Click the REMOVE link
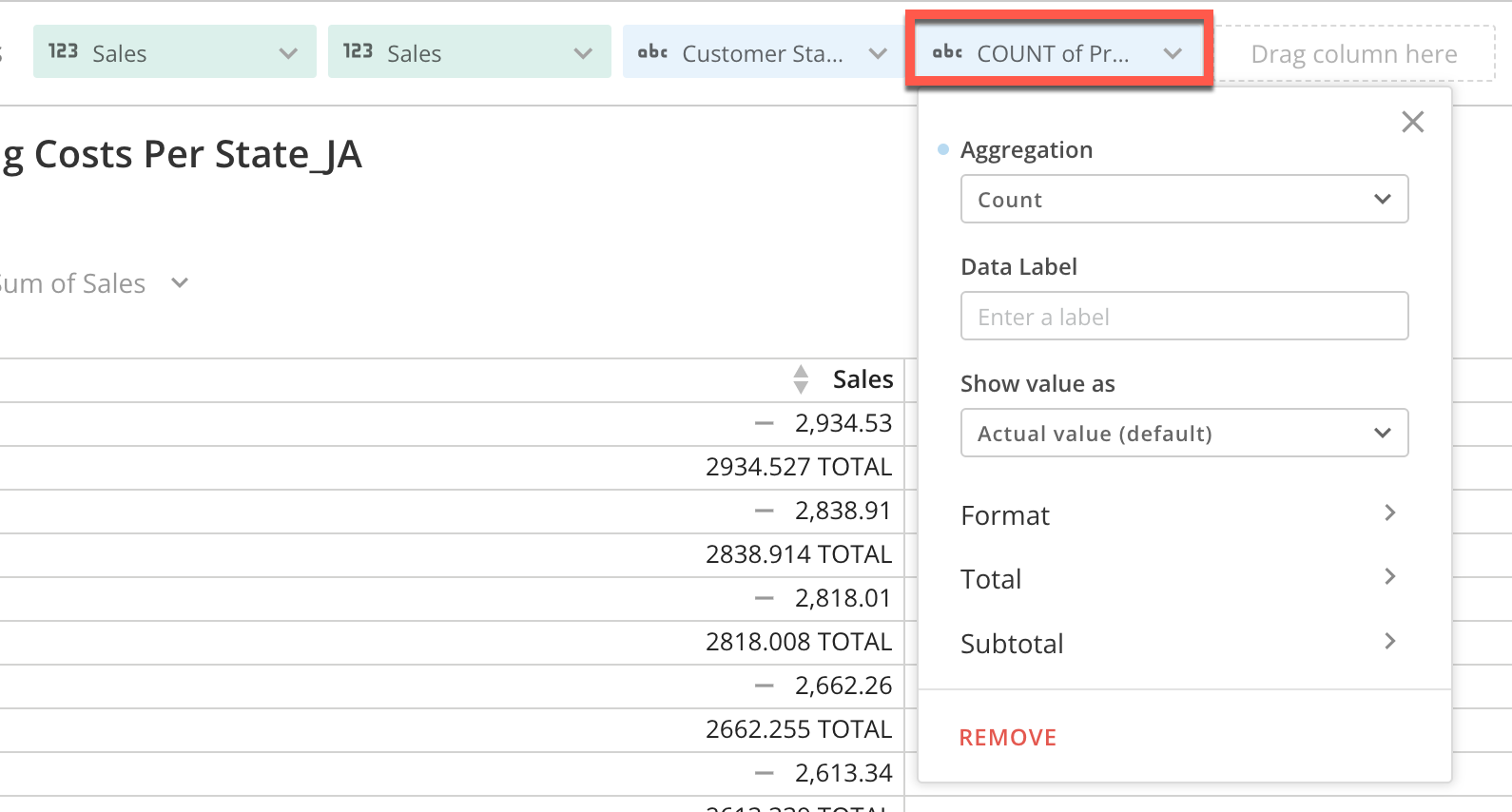The height and width of the screenshot is (812, 1512). pos(1007,737)
